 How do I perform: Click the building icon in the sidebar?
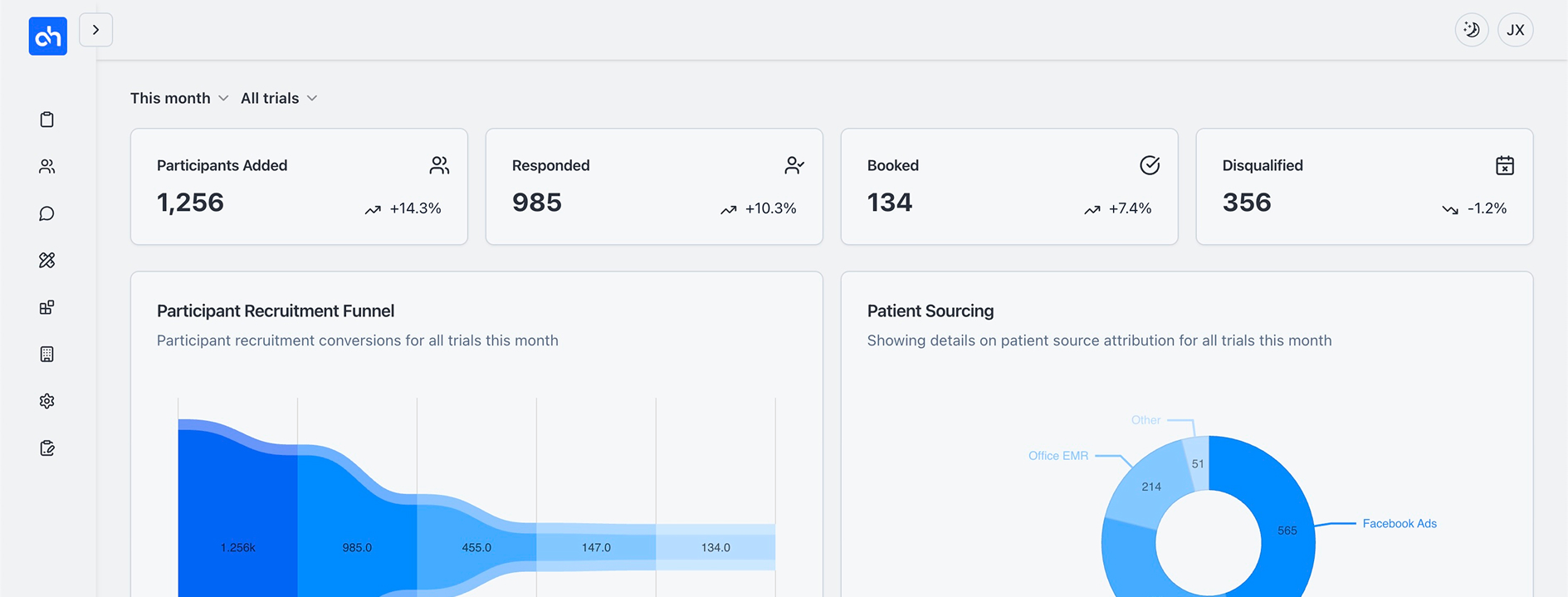[x=47, y=354]
